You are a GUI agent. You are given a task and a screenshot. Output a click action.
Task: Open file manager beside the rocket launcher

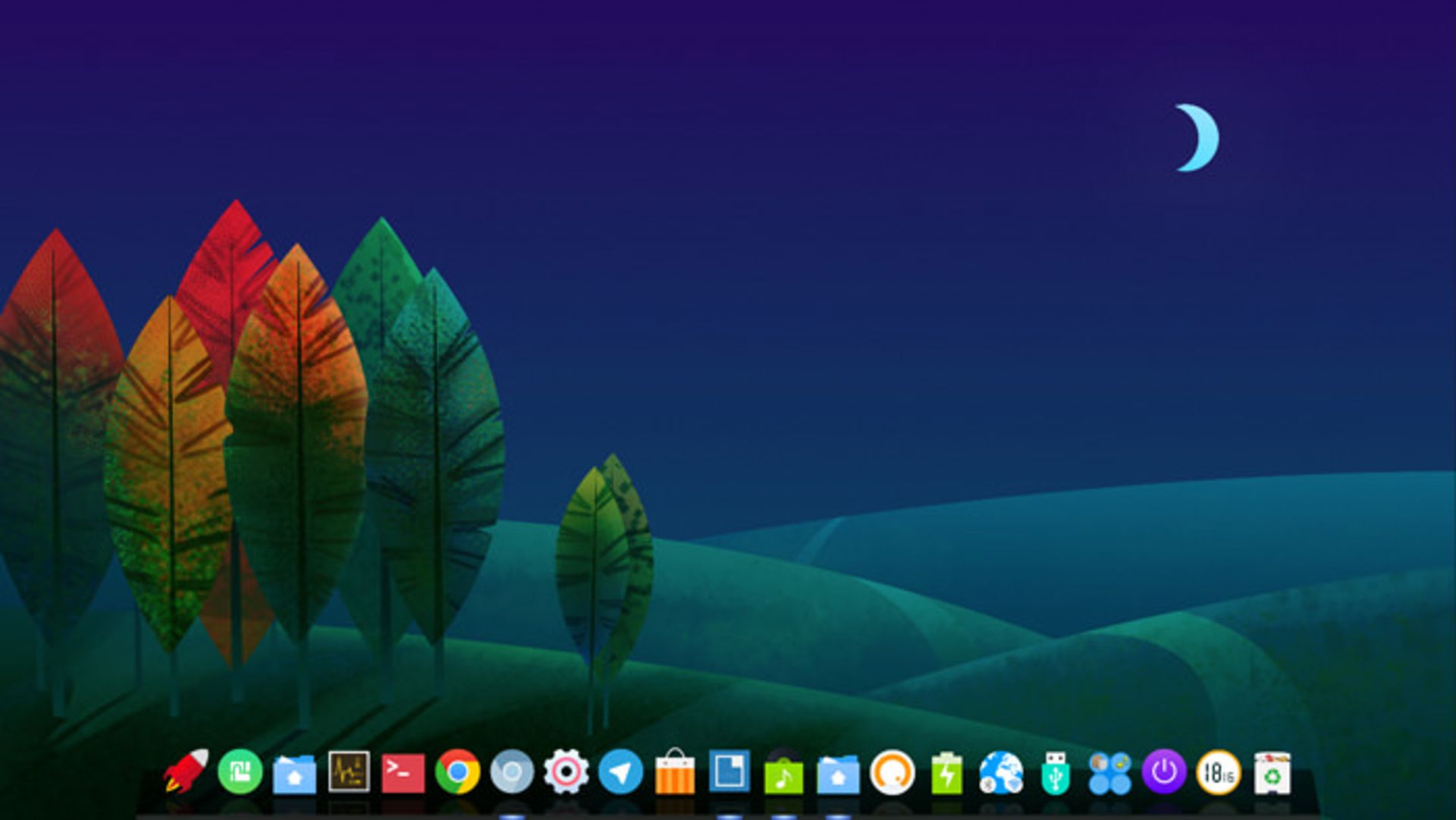tap(294, 774)
